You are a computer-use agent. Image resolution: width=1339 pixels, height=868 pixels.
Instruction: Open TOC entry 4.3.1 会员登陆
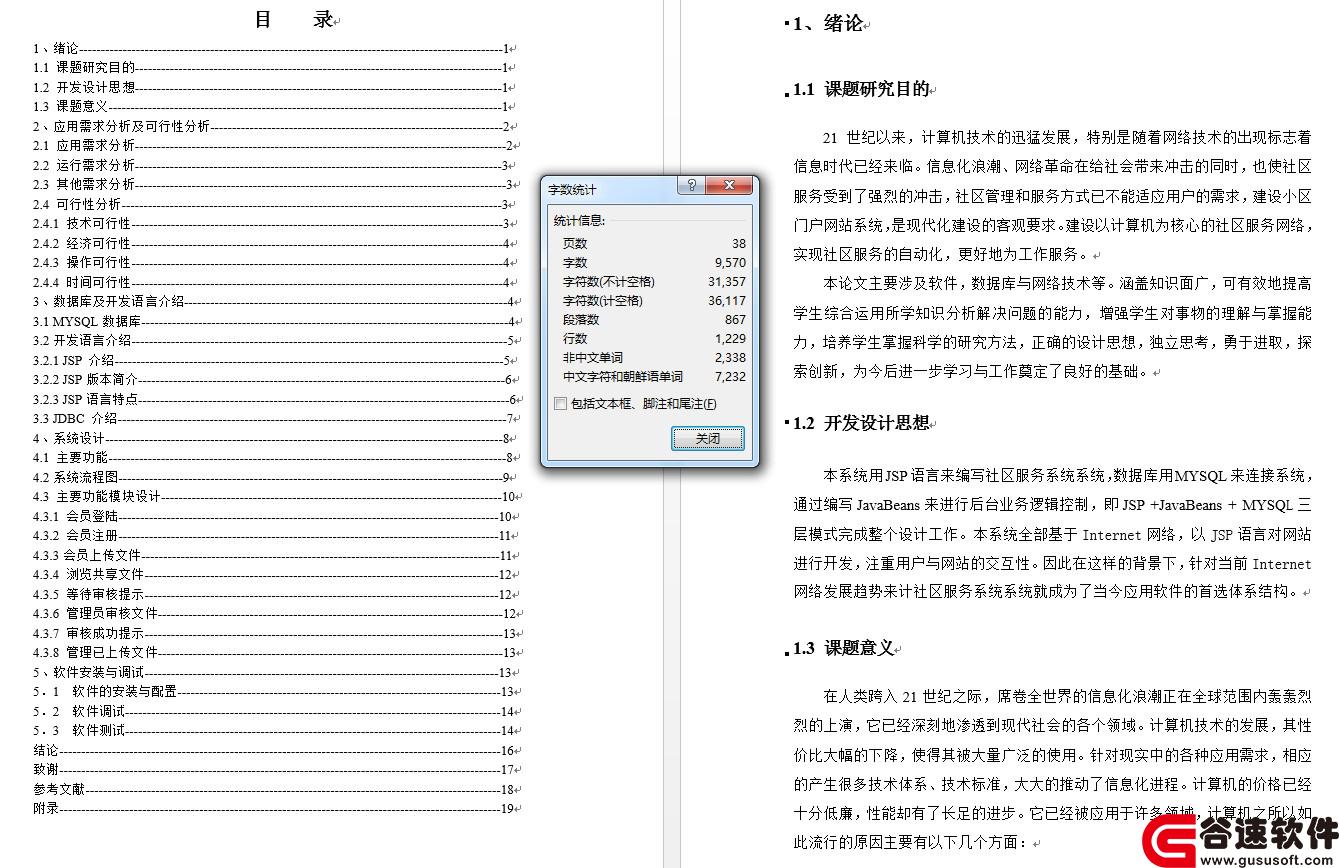(277, 517)
